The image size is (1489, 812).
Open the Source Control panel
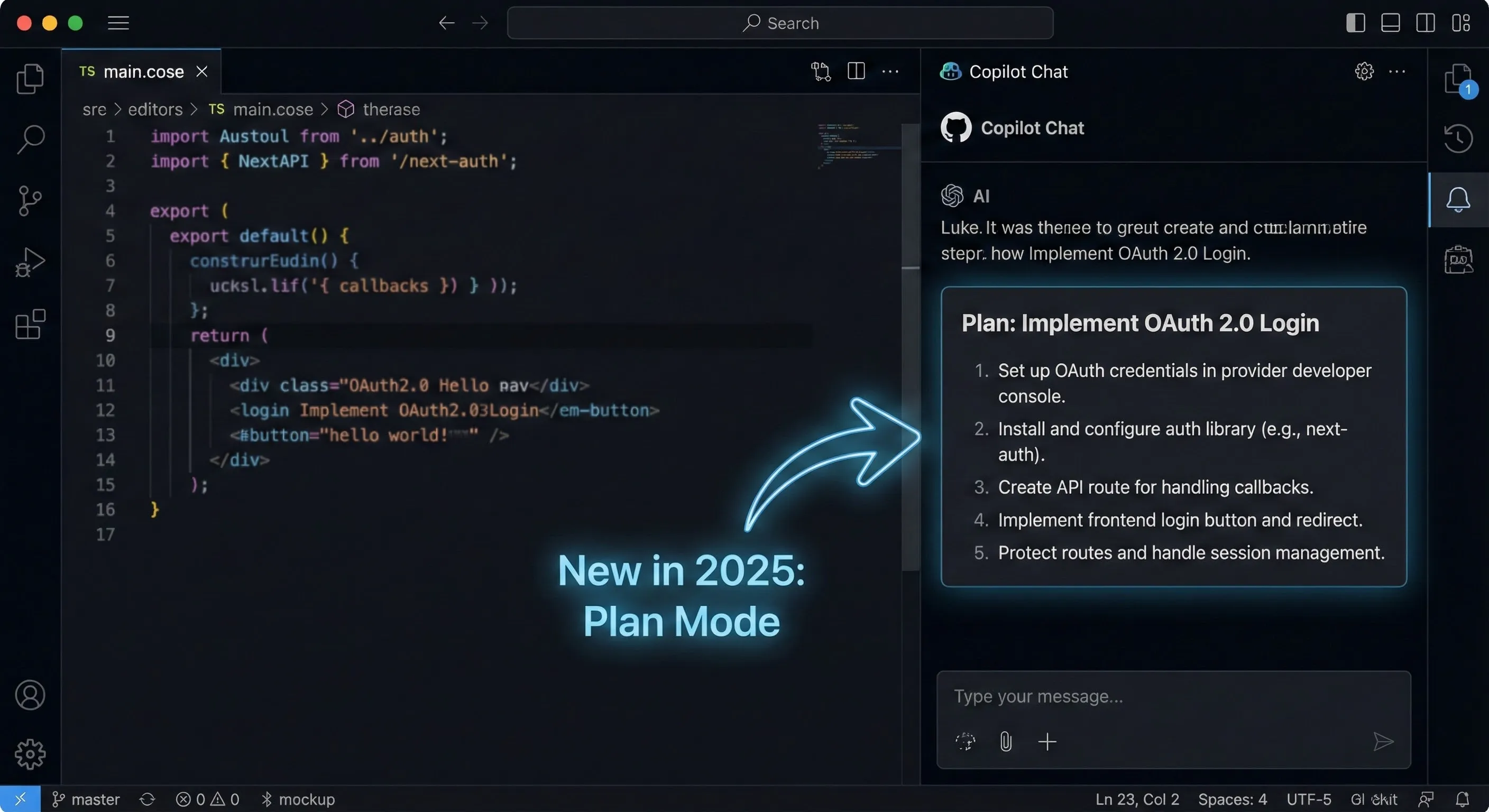(29, 200)
